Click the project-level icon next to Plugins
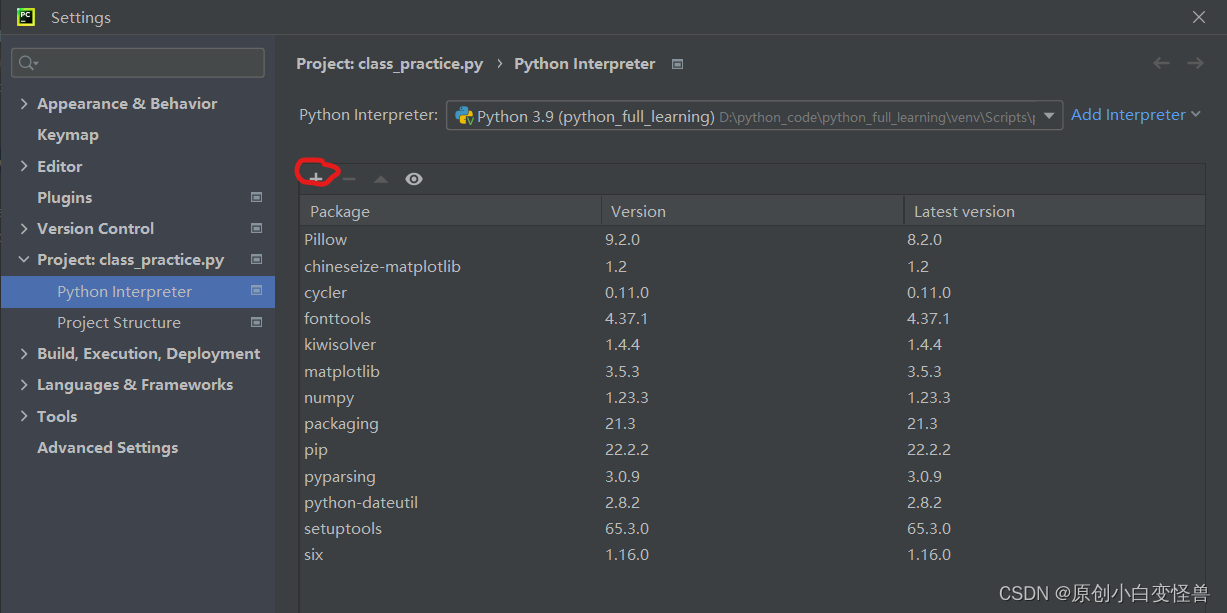1227x613 pixels. 256,198
